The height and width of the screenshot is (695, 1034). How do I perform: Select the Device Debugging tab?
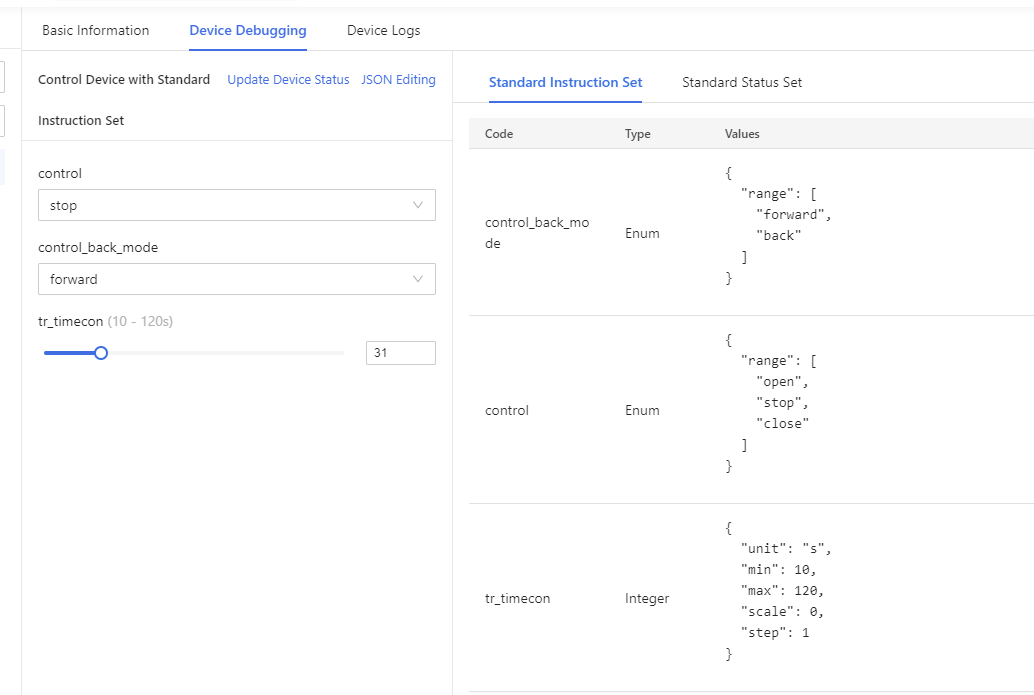pos(247,30)
